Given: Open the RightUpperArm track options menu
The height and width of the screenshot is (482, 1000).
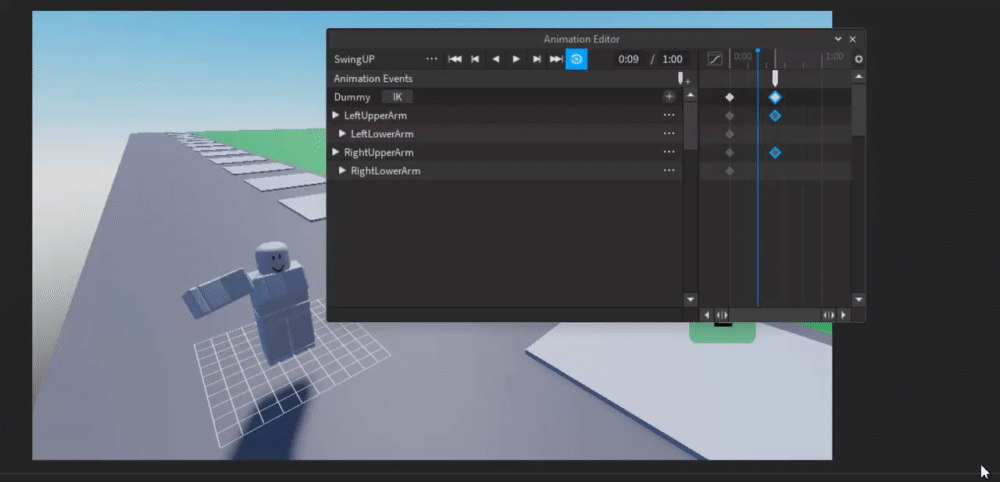Looking at the screenshot, I should point(669,152).
